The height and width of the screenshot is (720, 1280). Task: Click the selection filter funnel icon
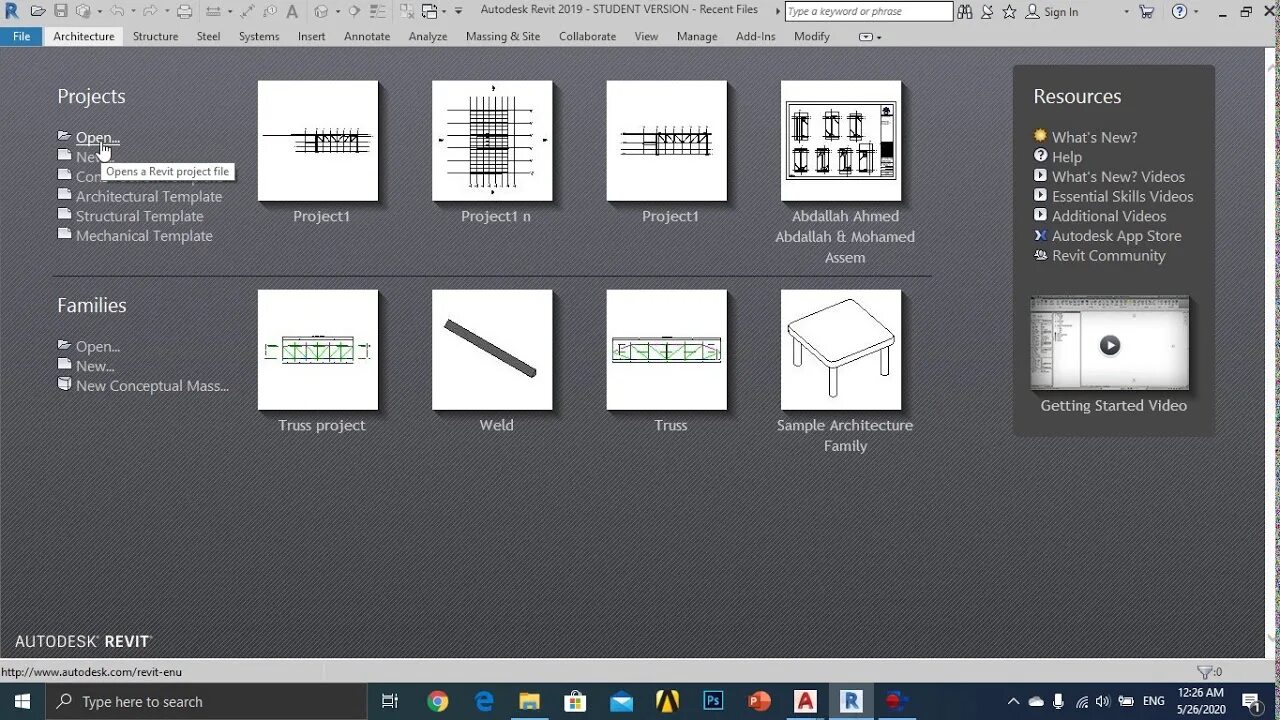[1206, 672]
